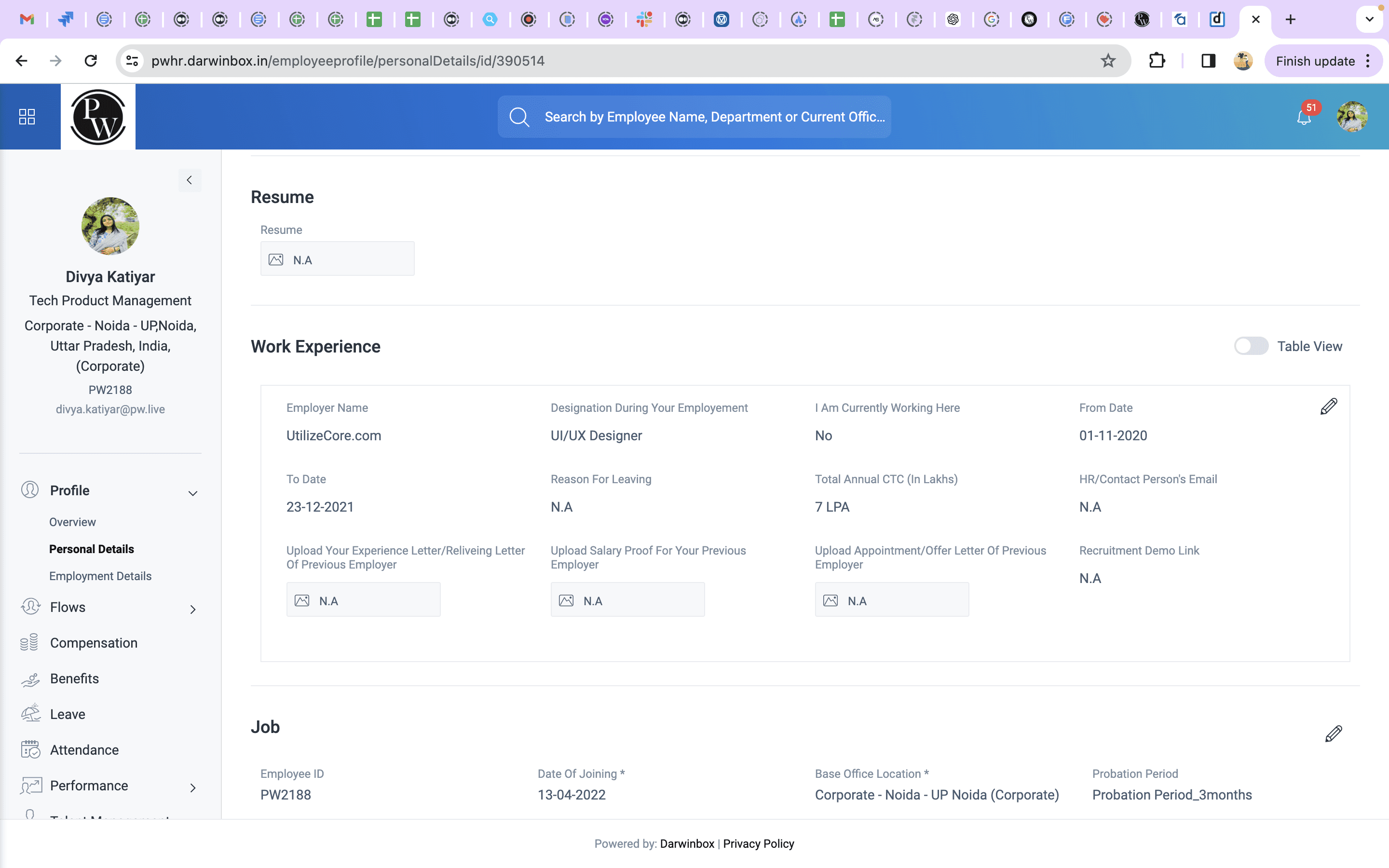Open user avatar in top header
1389x868 pixels.
tap(1352, 117)
